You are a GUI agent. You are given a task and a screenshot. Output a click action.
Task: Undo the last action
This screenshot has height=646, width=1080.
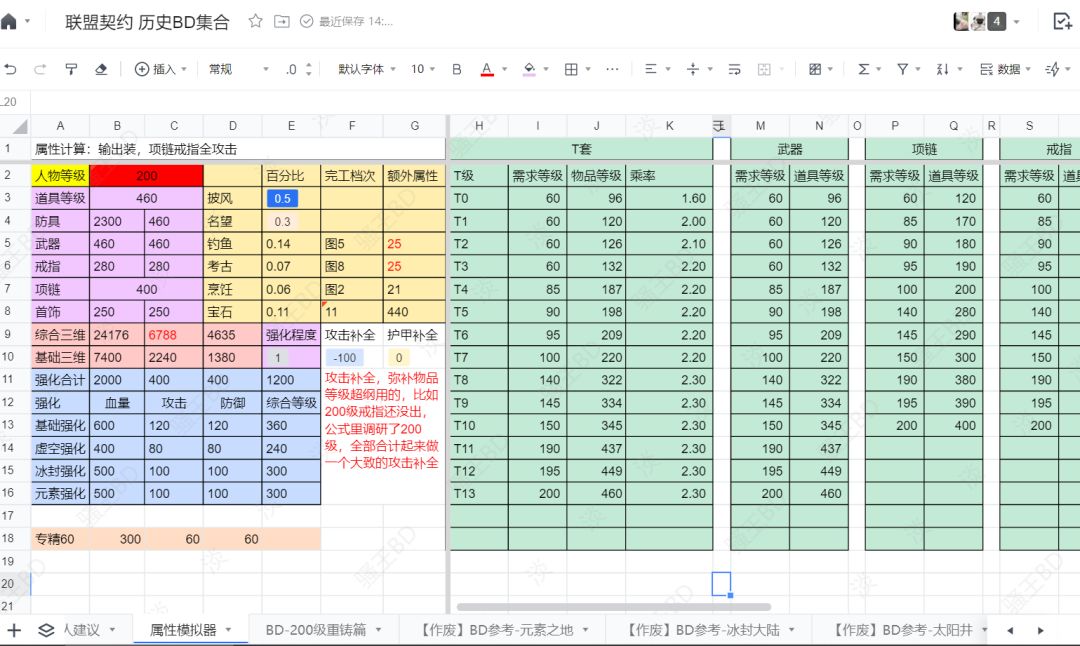click(10, 69)
